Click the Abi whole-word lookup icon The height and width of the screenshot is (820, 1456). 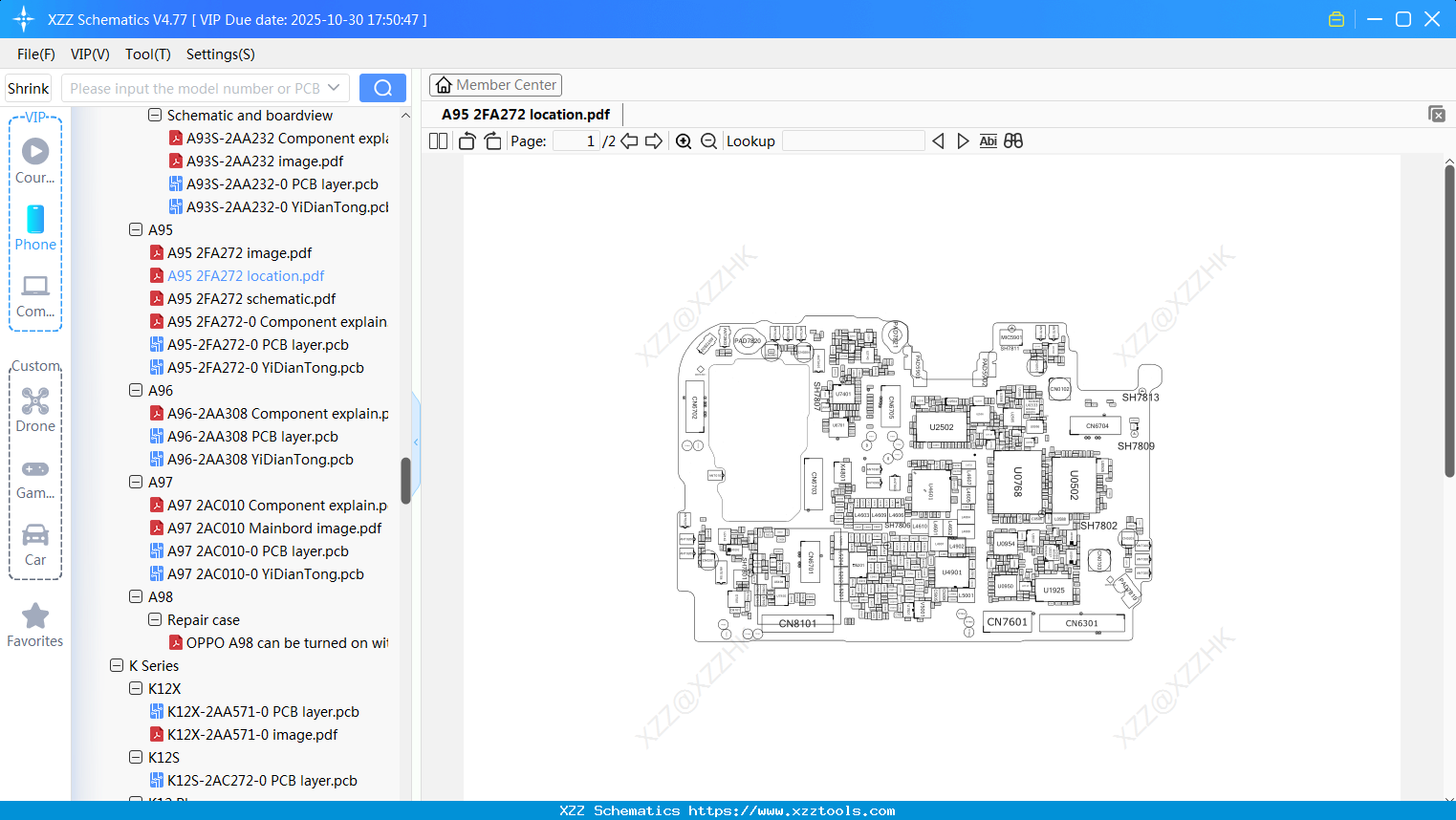coord(988,140)
